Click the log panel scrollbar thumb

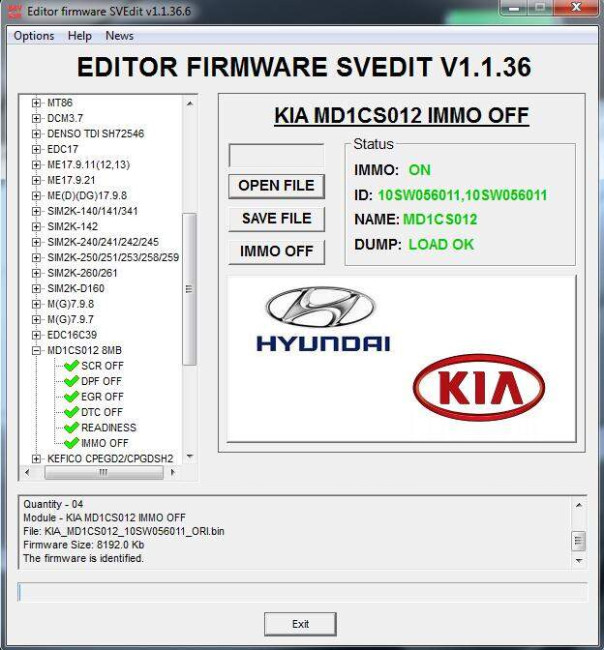[579, 541]
